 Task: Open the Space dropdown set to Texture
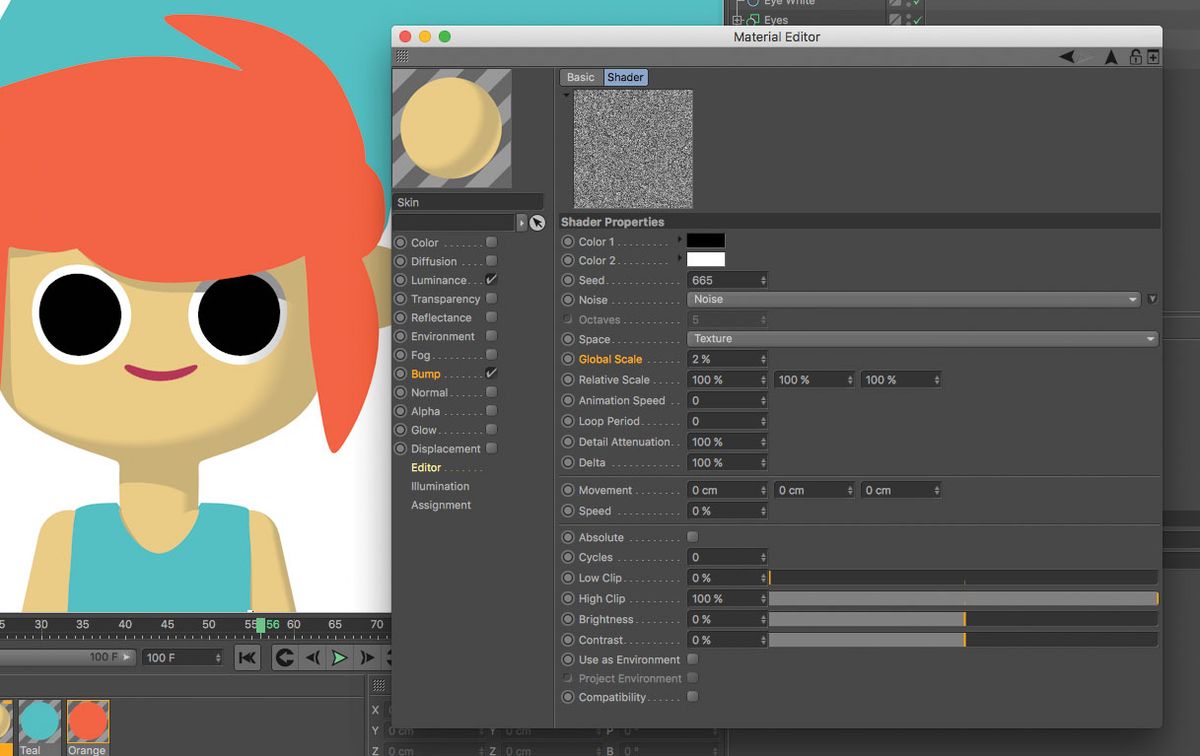(x=920, y=338)
